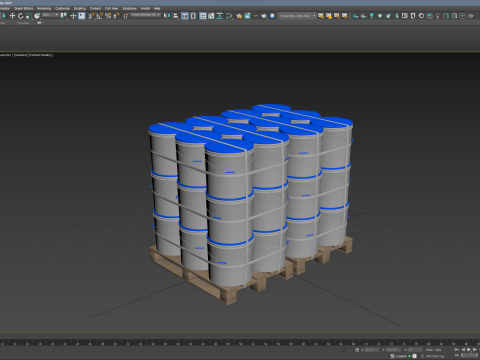Viewport: 480px width, 360px height.
Task: Select the Rotate transform tool
Action: (x=20, y=16)
